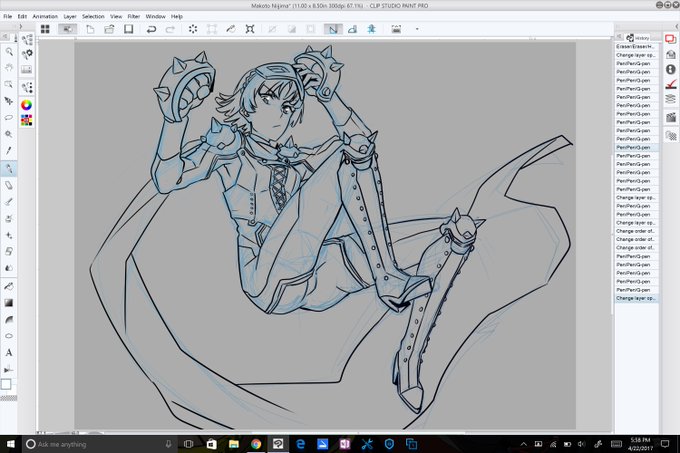Open the Brush Size palette icon
The image size is (680, 453).
point(27,69)
